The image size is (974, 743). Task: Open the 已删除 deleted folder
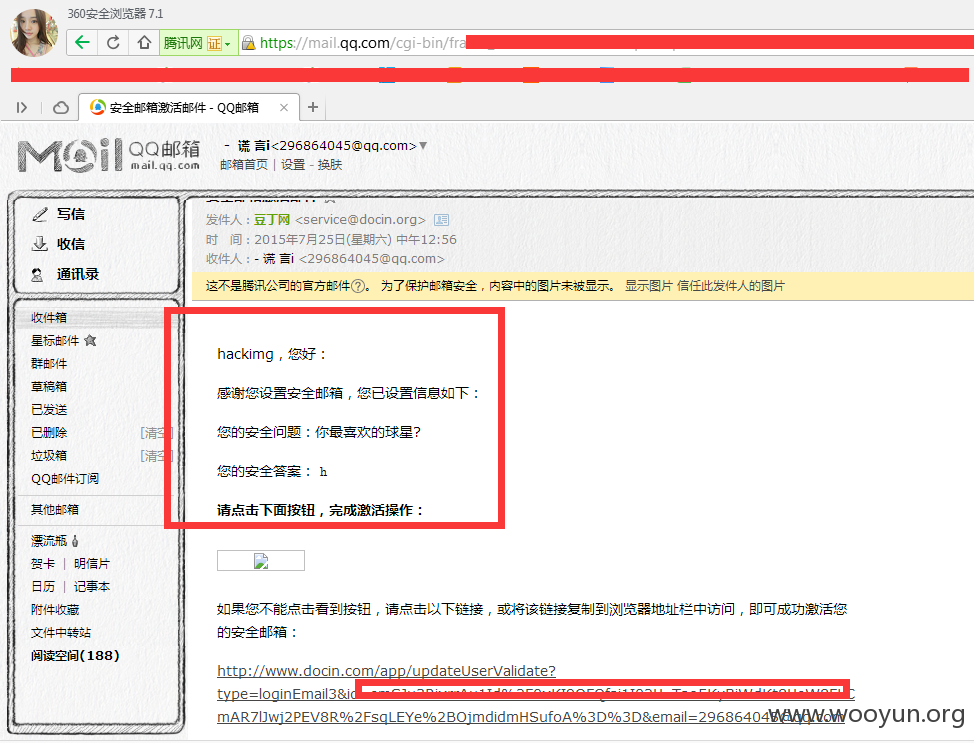49,432
